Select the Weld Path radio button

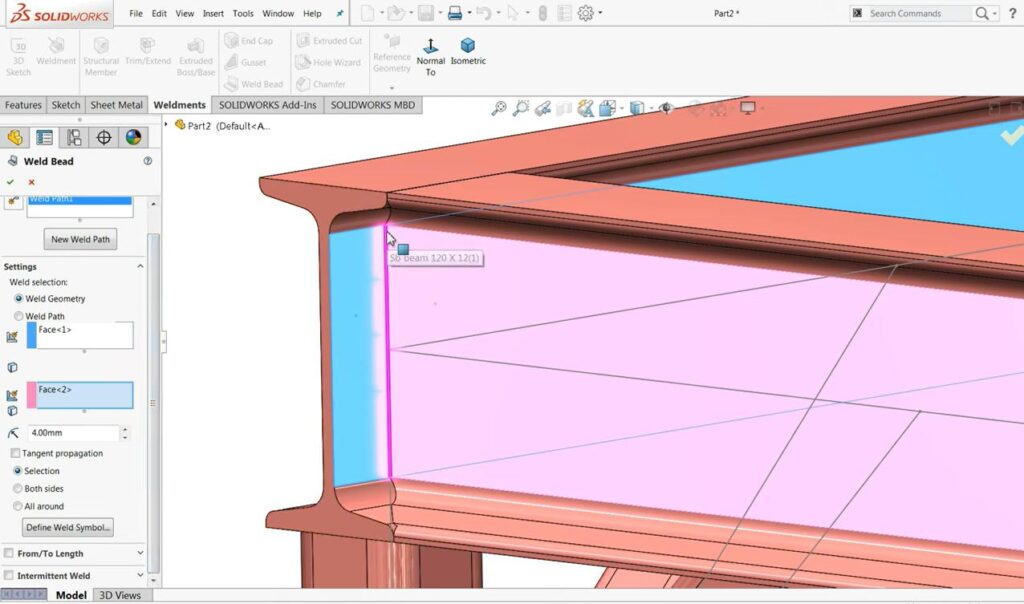tap(18, 315)
